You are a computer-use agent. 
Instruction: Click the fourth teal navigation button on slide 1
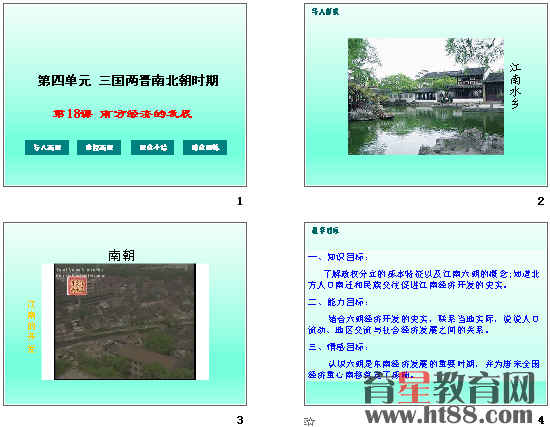click(x=205, y=147)
